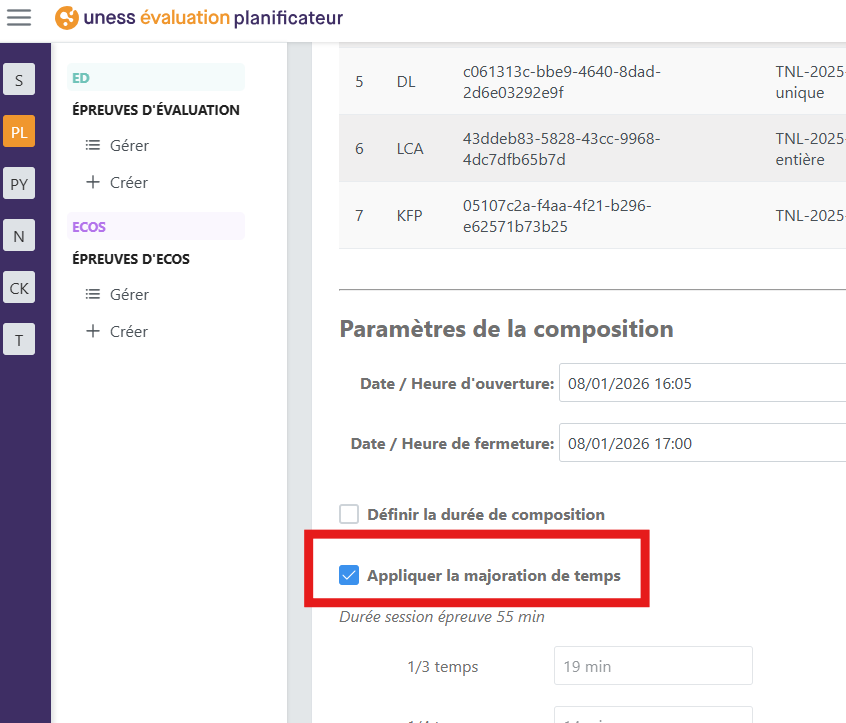
Task: Open the CK sidebar module
Action: click(19, 288)
